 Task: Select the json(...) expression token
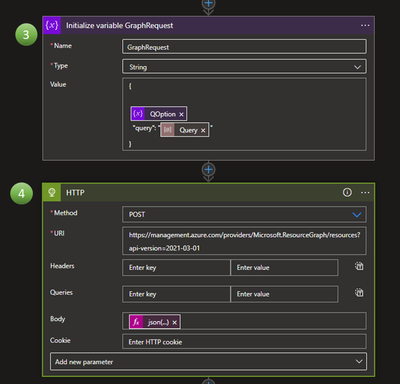coord(155,322)
